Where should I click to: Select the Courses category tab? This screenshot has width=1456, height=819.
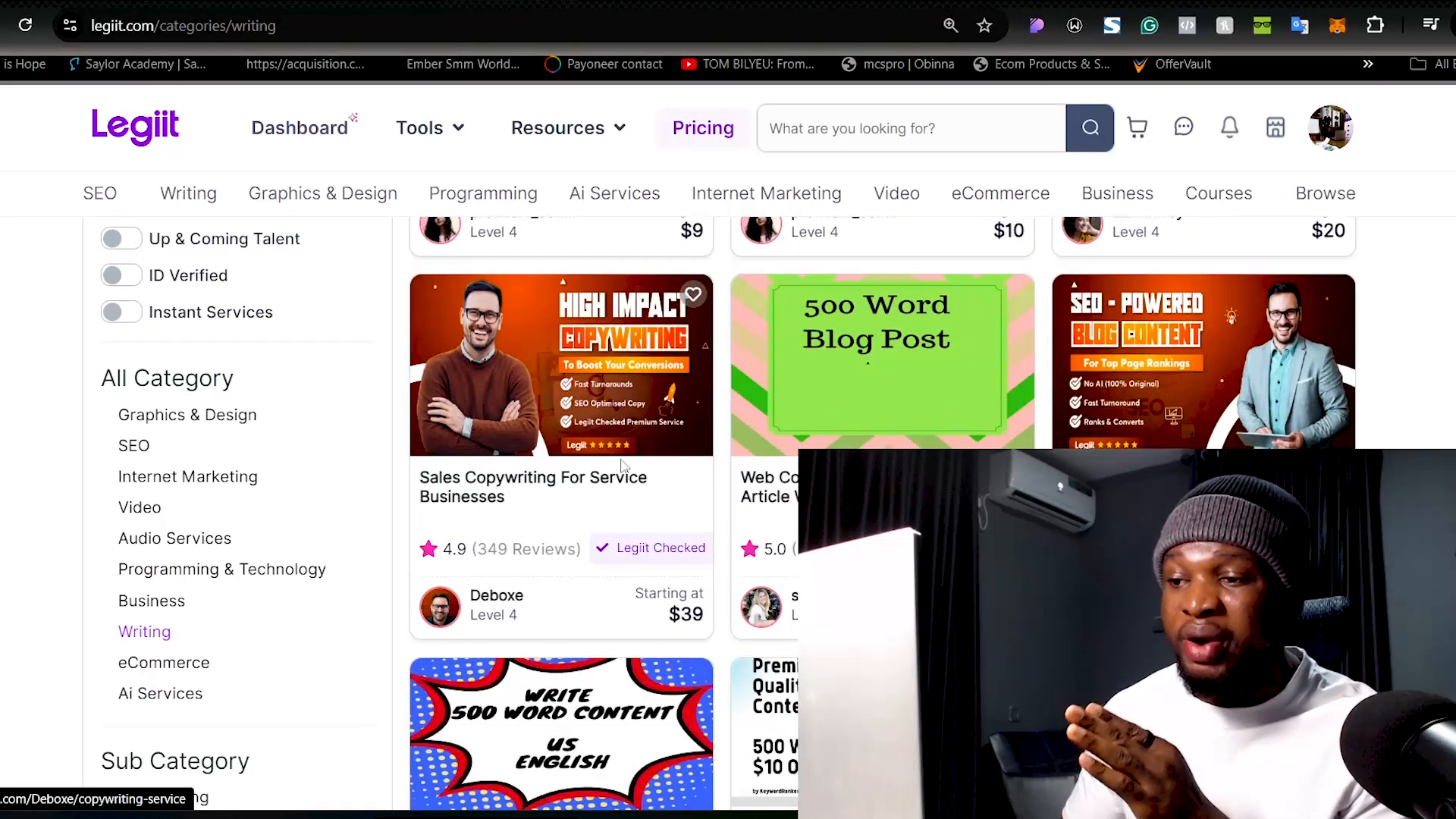(x=1219, y=193)
